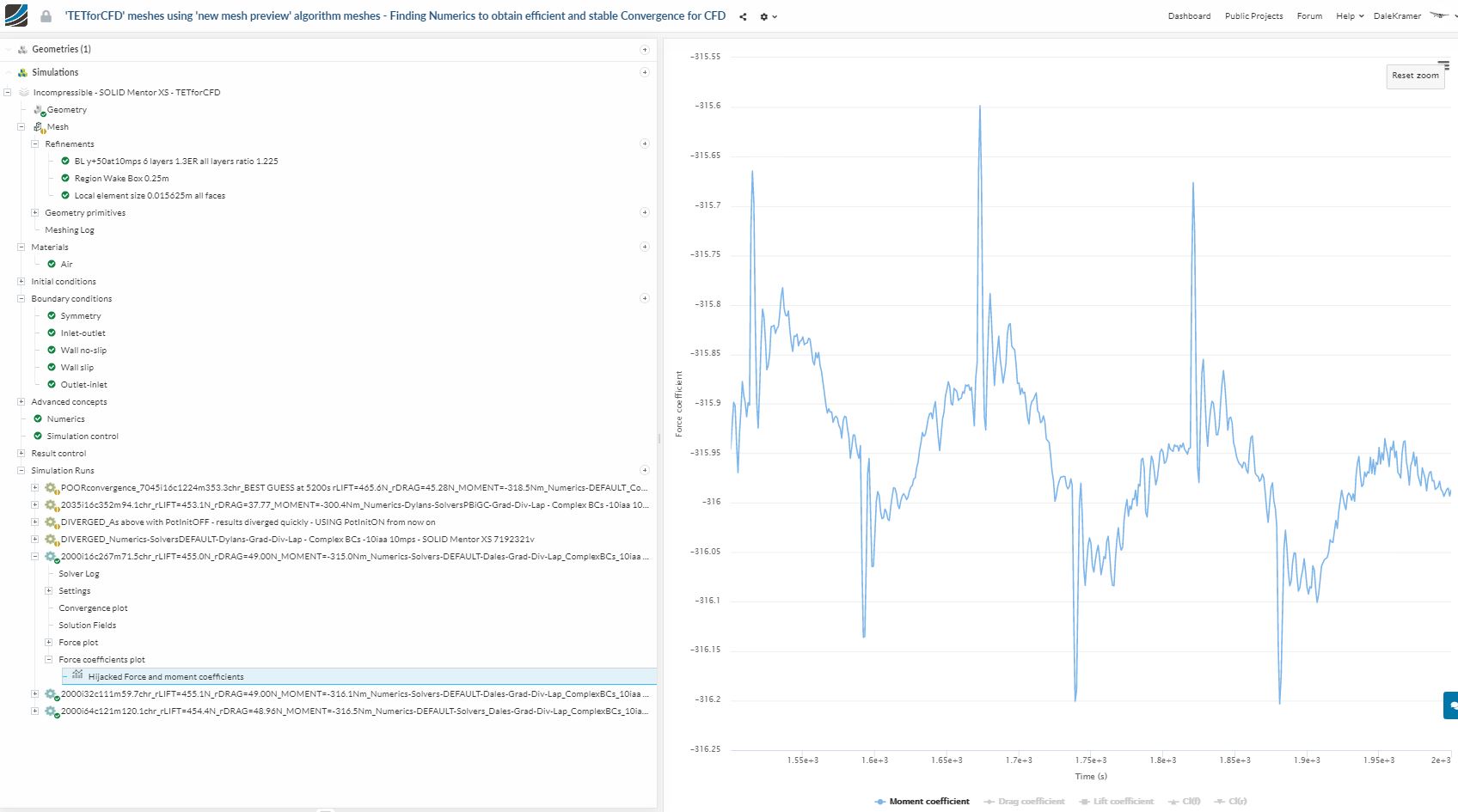Click the user avatar plane icon

coord(1439,15)
